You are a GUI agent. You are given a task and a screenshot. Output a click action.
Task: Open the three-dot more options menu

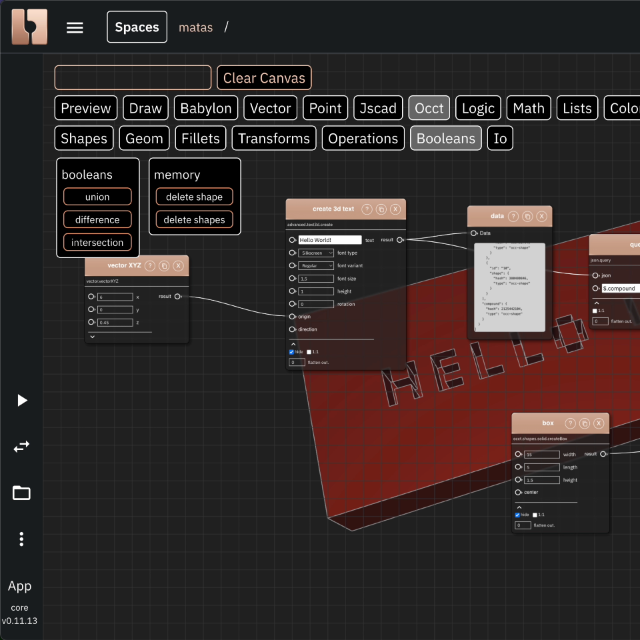pyautogui.click(x=21, y=539)
